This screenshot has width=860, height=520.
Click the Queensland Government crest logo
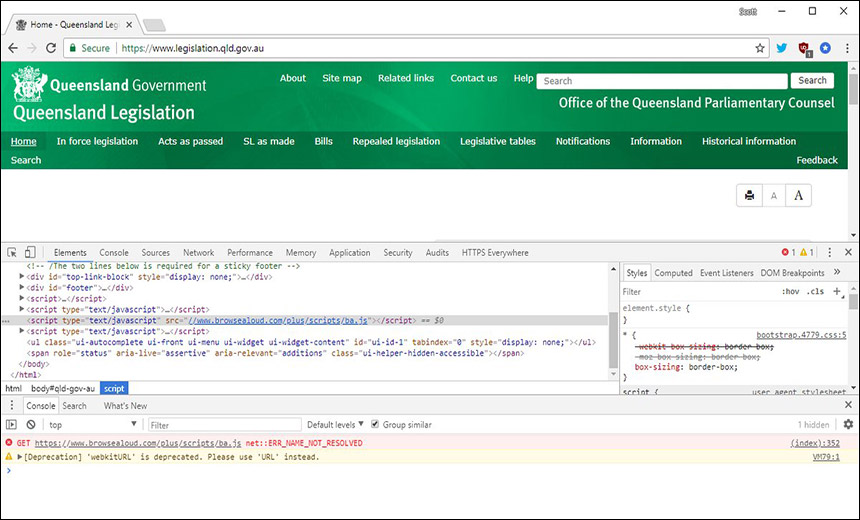click(30, 84)
